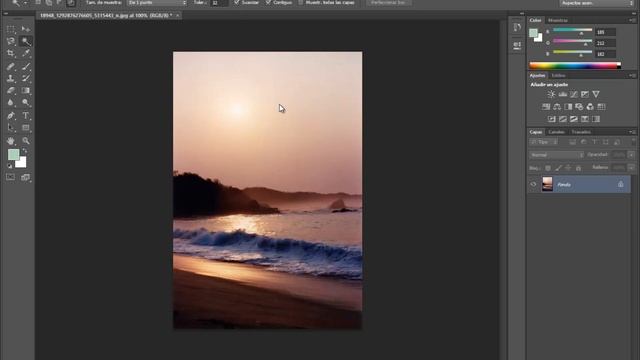Screen dimensions: 640x360
Task: Open the Capas panel options menu
Action: 632,132
